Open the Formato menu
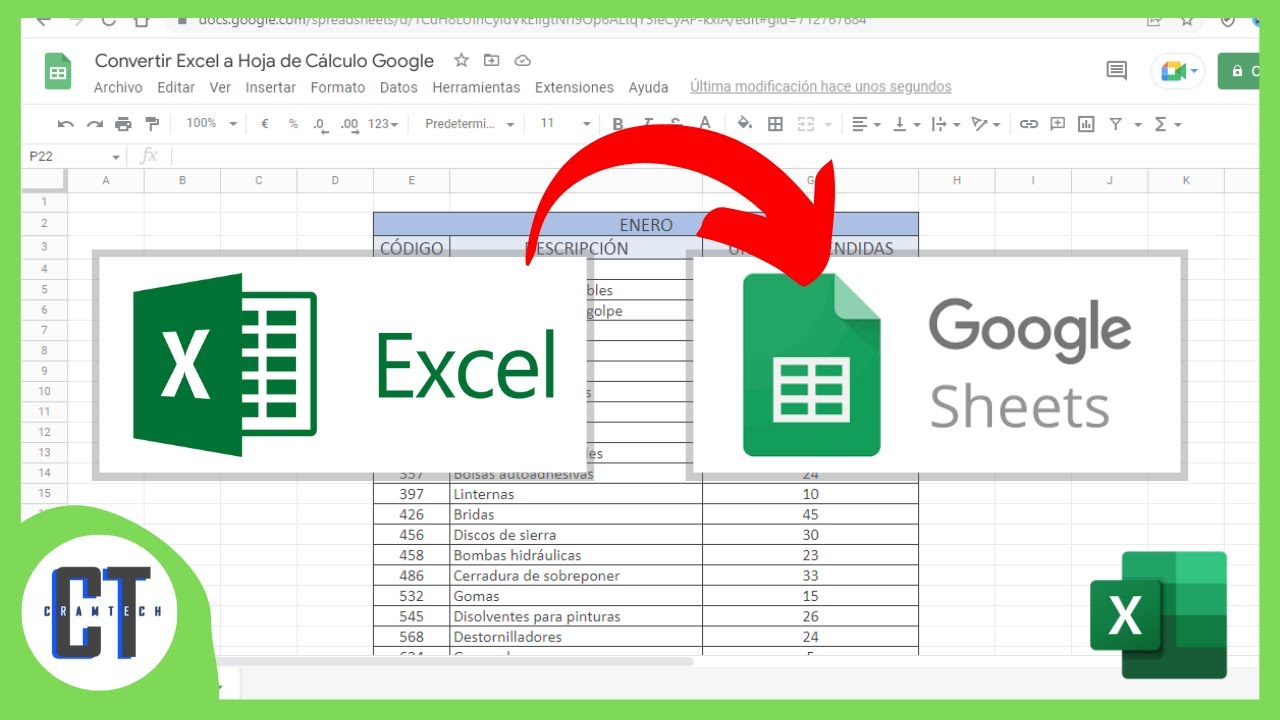 (338, 88)
